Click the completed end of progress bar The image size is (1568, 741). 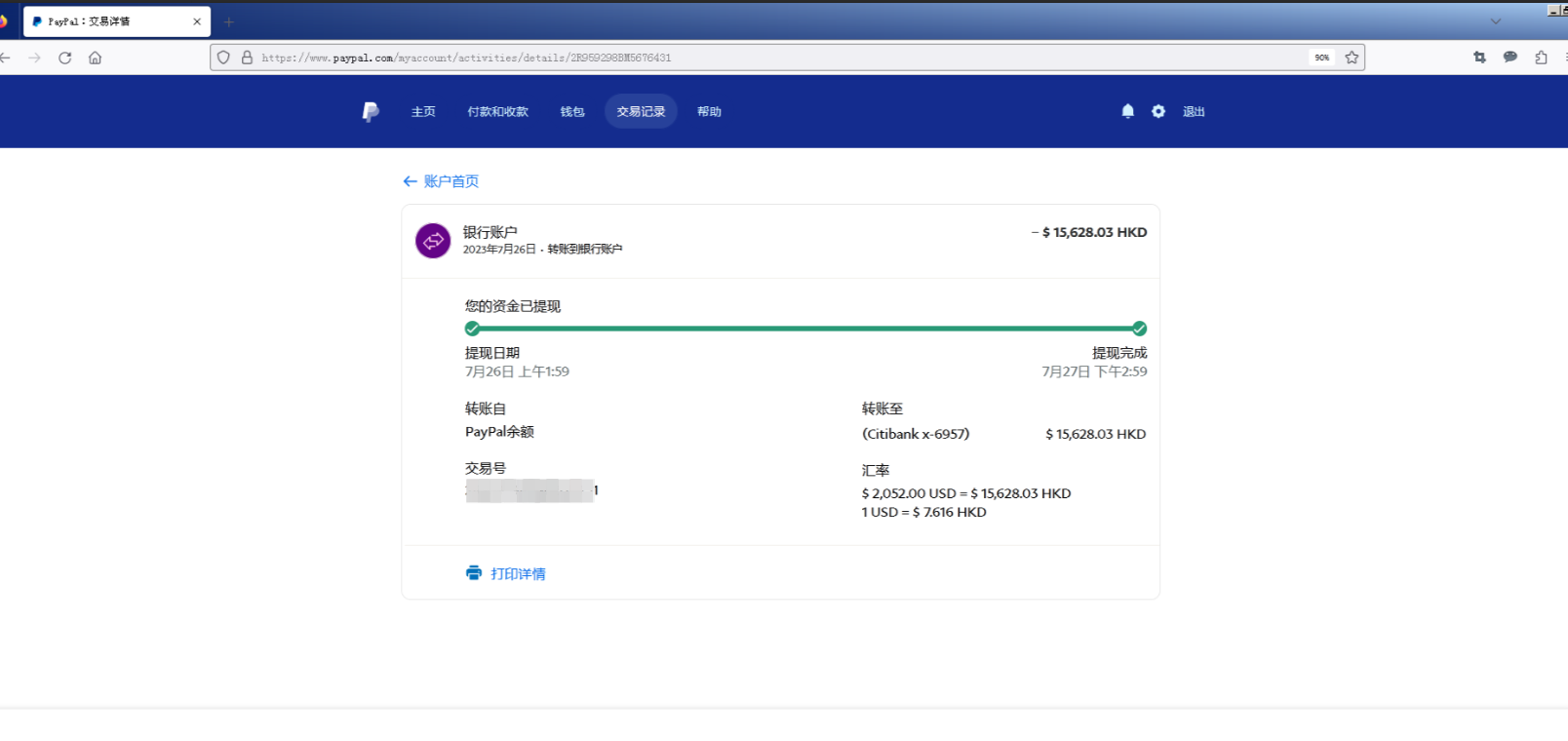click(x=1139, y=329)
